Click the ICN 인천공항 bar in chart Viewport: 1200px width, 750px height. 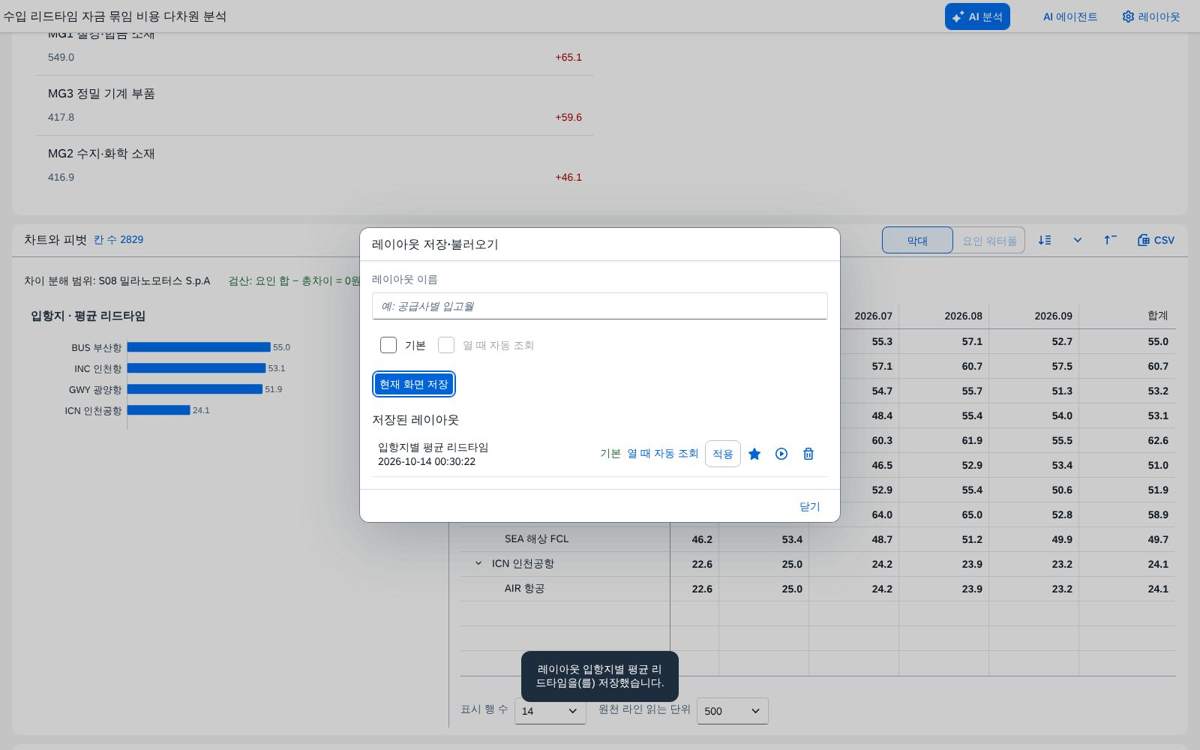pyautogui.click(x=158, y=410)
